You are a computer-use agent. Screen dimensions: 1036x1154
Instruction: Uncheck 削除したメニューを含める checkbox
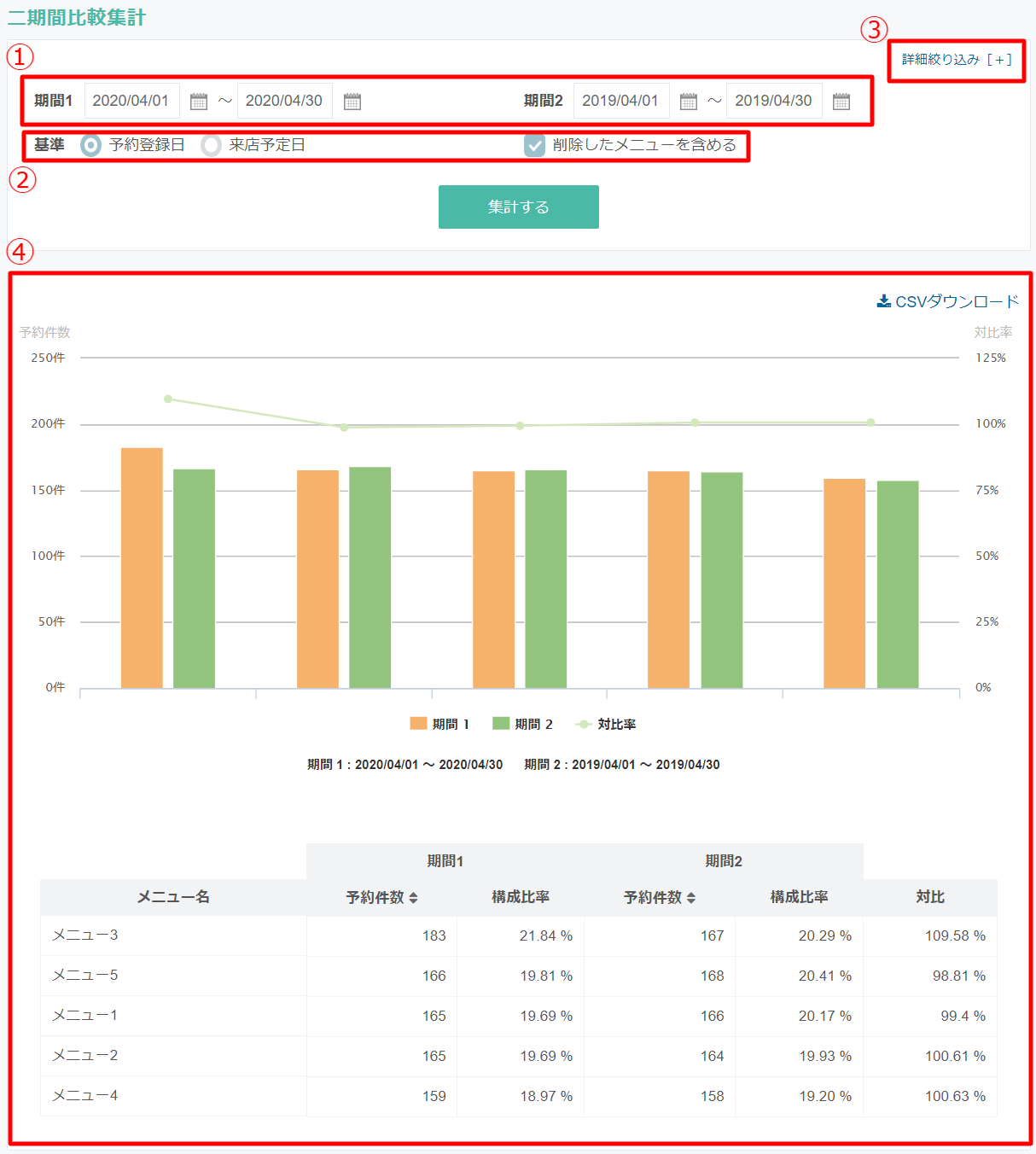pyautogui.click(x=534, y=145)
